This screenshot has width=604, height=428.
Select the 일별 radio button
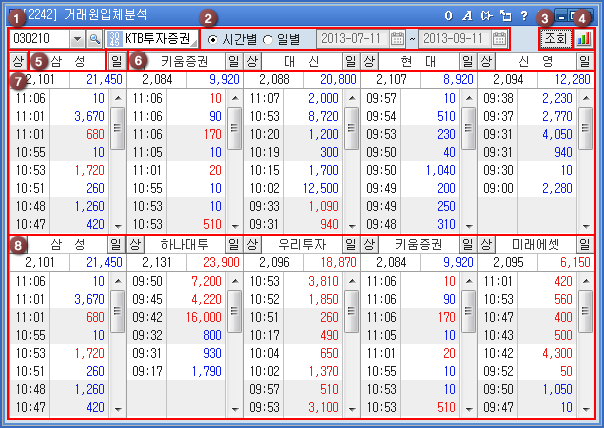(x=267, y=39)
